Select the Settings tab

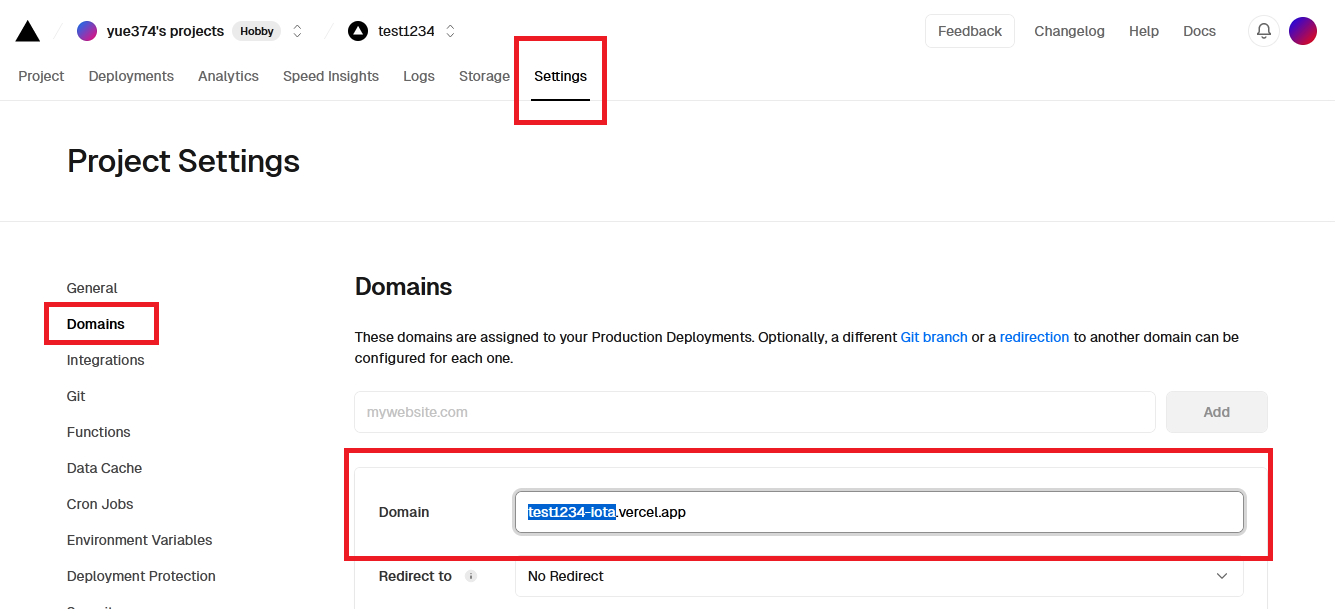coord(560,76)
